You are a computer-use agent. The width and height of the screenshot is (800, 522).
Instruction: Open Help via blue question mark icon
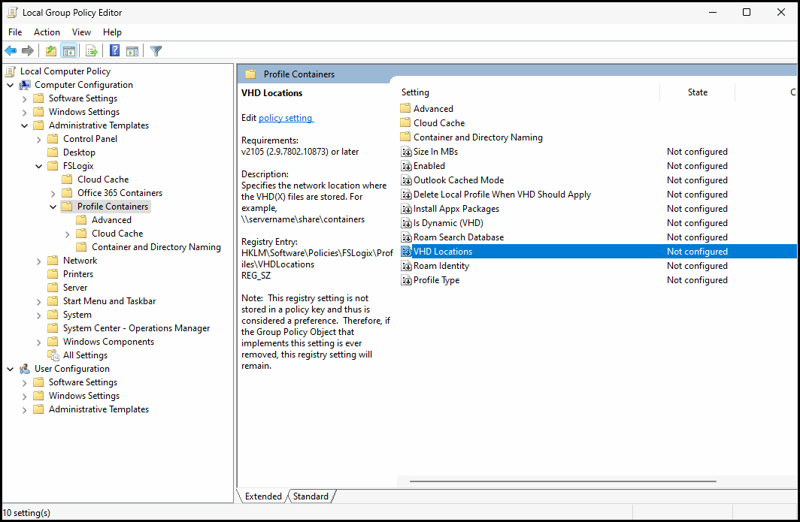pyautogui.click(x=115, y=51)
